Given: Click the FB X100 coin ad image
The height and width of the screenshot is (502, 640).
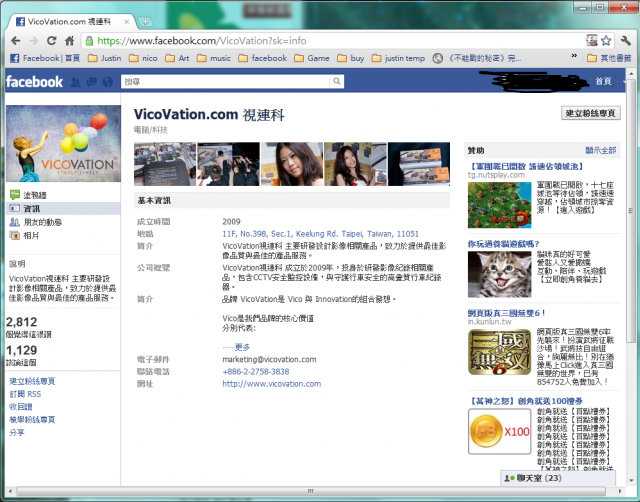Looking at the screenshot, I should coord(499,431).
